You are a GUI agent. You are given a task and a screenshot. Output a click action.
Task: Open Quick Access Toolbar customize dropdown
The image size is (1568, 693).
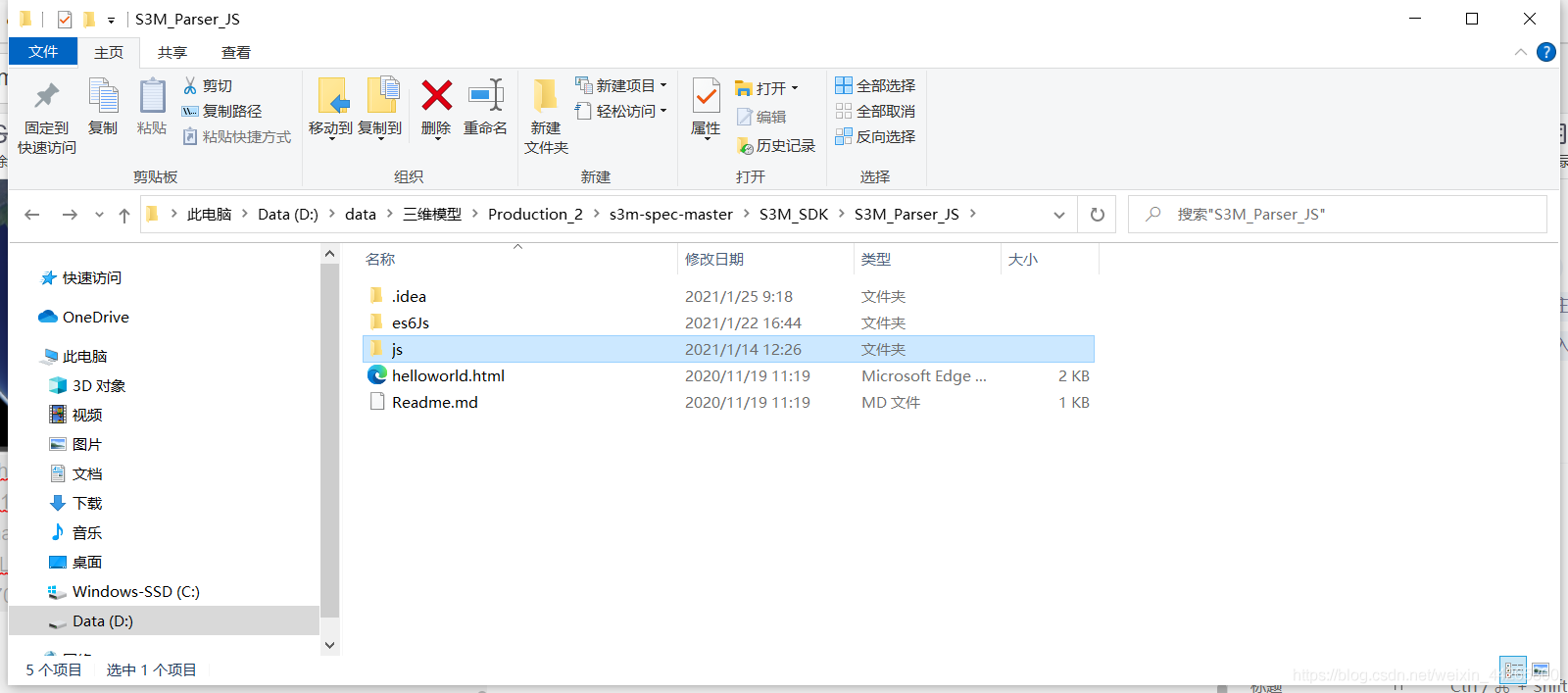(x=111, y=20)
